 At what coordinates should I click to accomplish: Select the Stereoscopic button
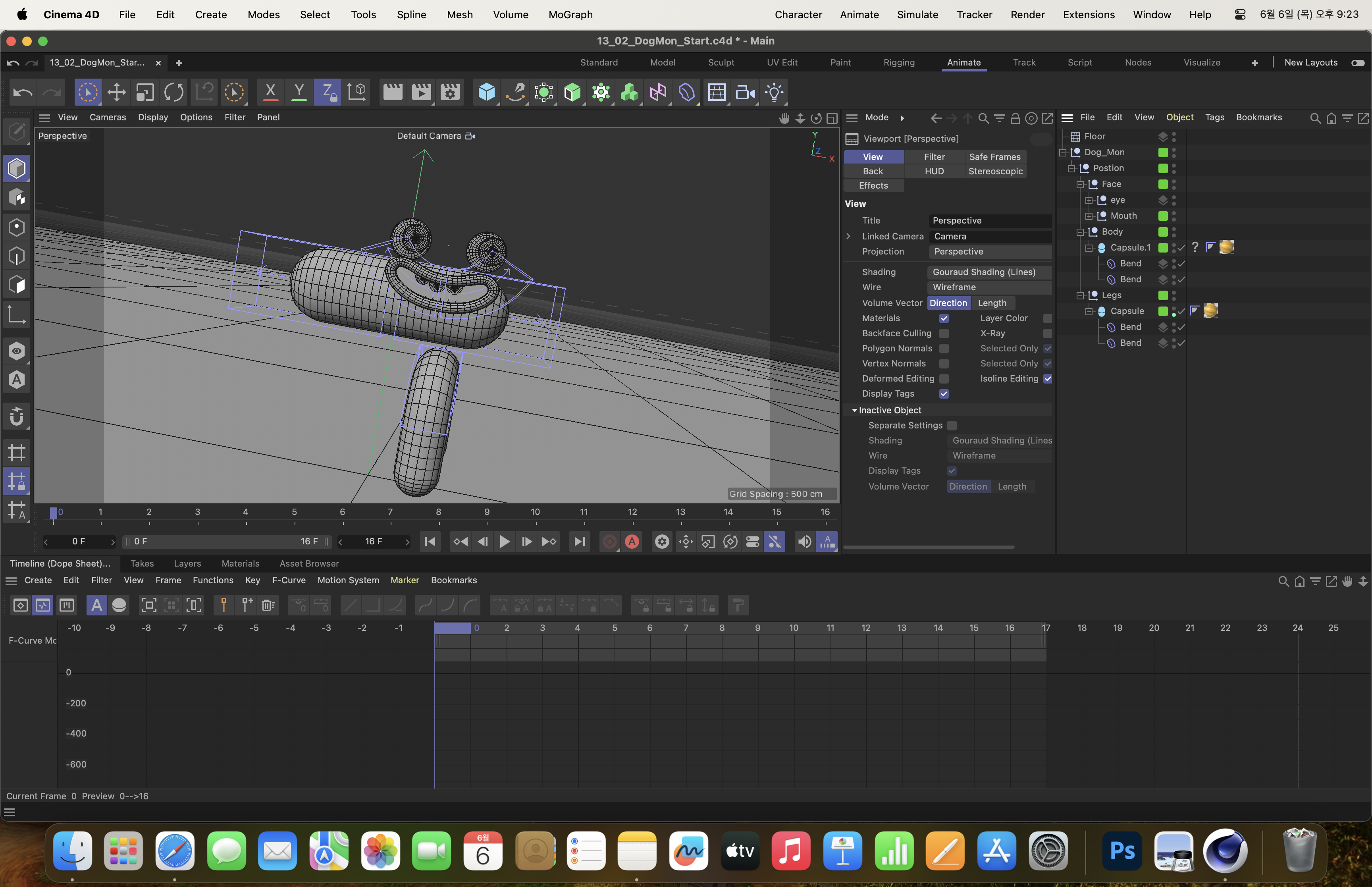[x=996, y=171]
